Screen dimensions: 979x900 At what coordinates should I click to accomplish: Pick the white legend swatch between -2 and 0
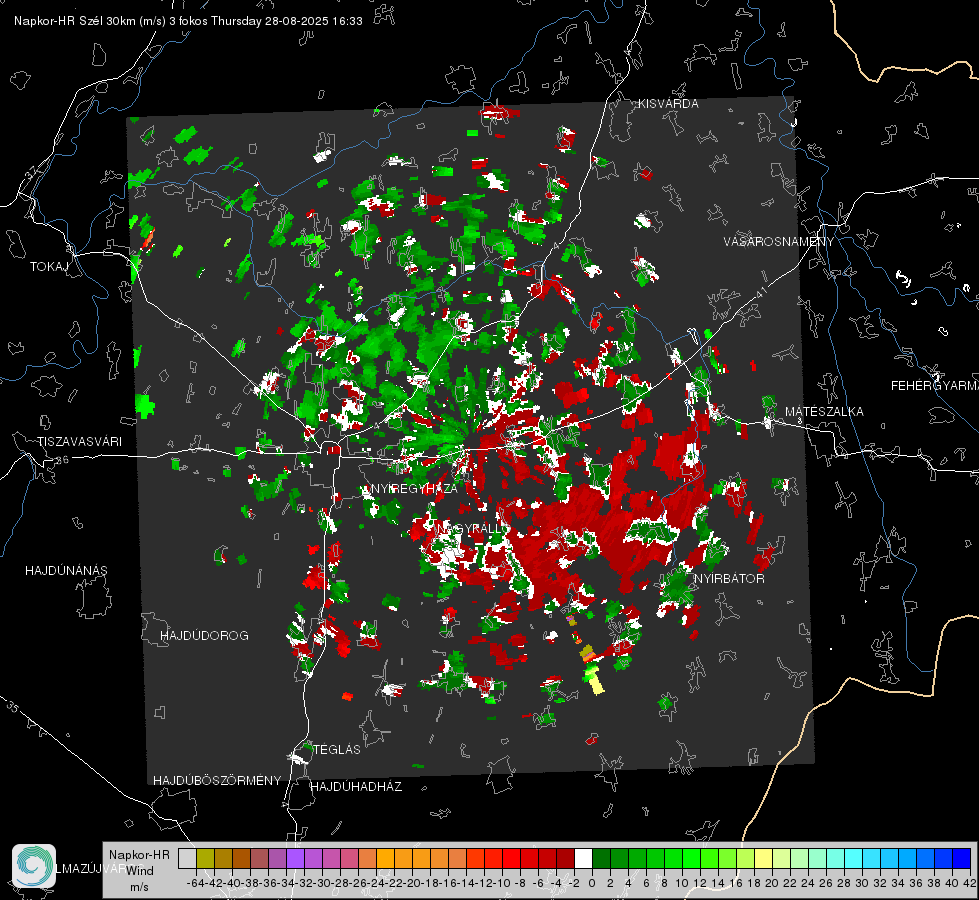[x=583, y=858]
